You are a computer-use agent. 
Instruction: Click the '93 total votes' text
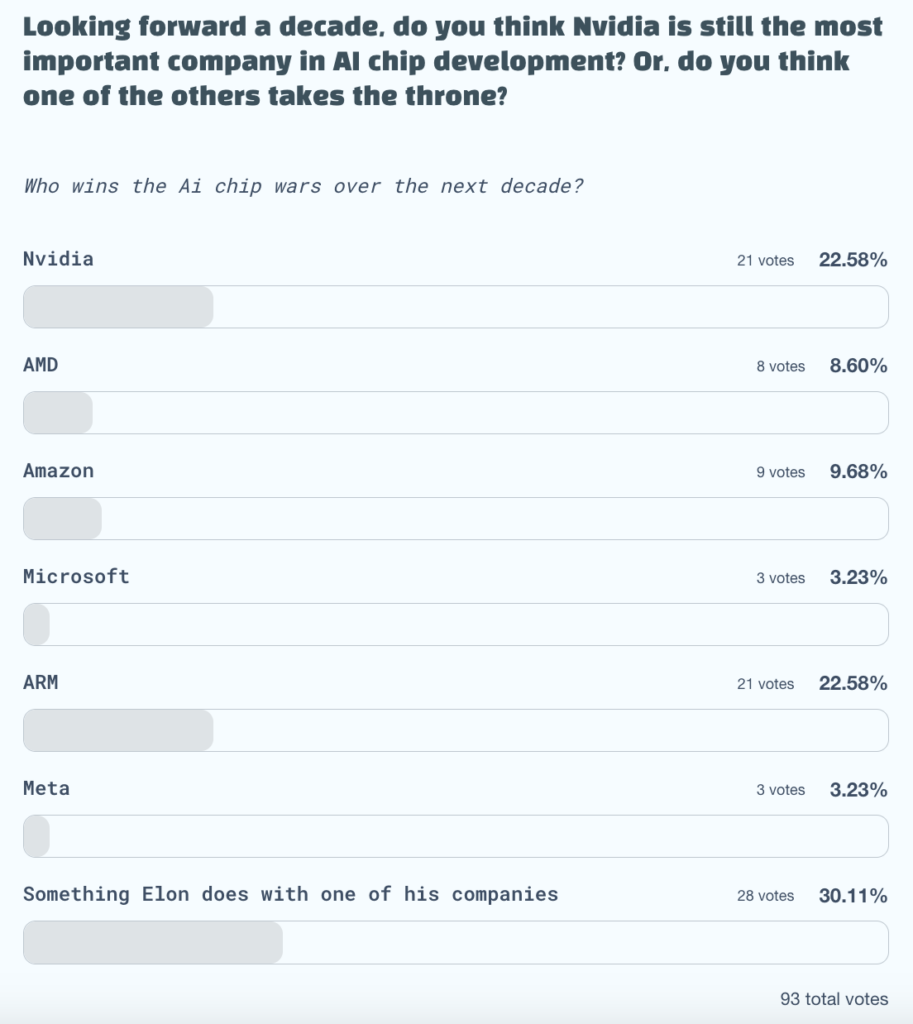click(833, 999)
